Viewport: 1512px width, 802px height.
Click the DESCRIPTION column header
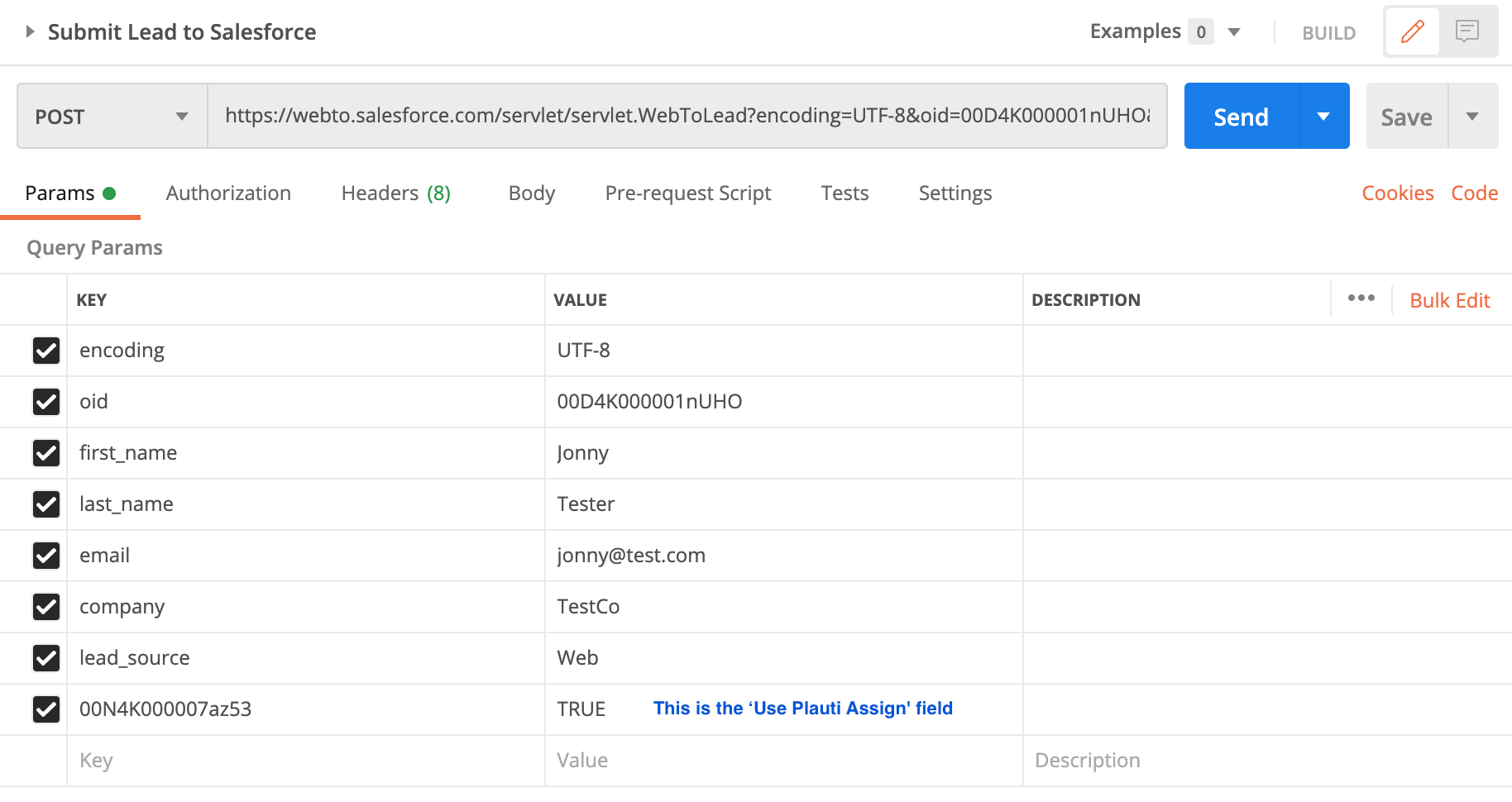pyautogui.click(x=1086, y=300)
